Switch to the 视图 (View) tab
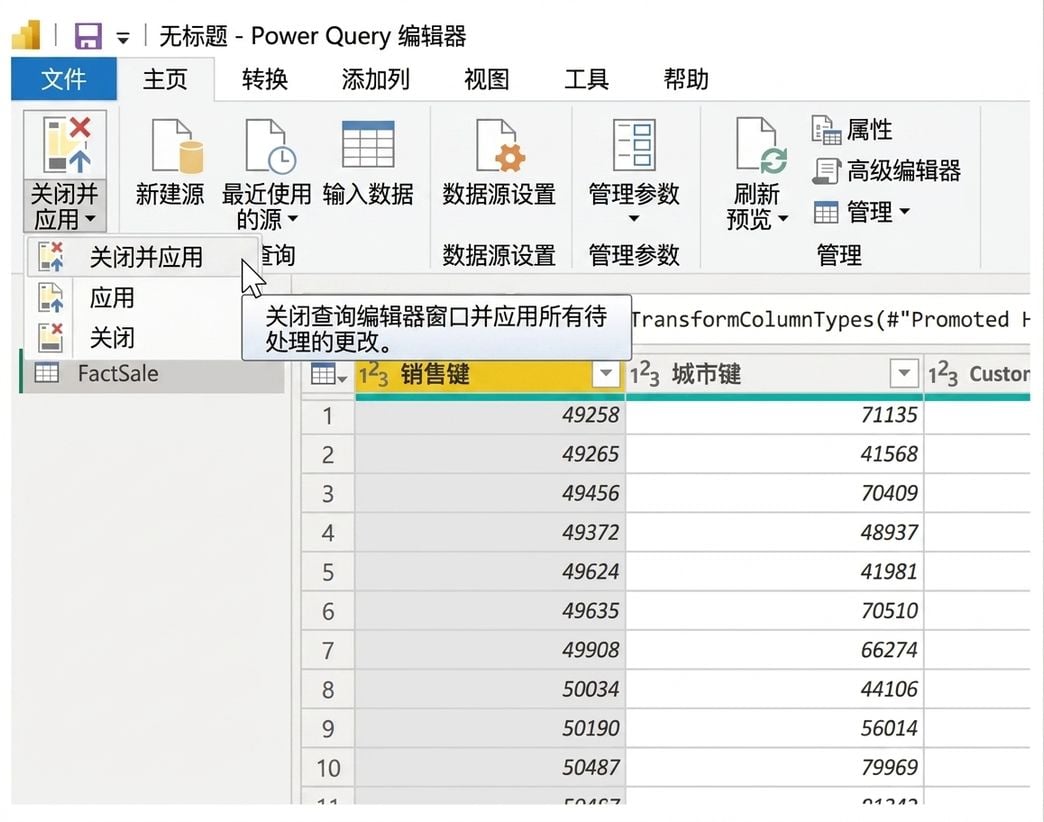The width and height of the screenshot is (1044, 822). pyautogui.click(x=487, y=79)
